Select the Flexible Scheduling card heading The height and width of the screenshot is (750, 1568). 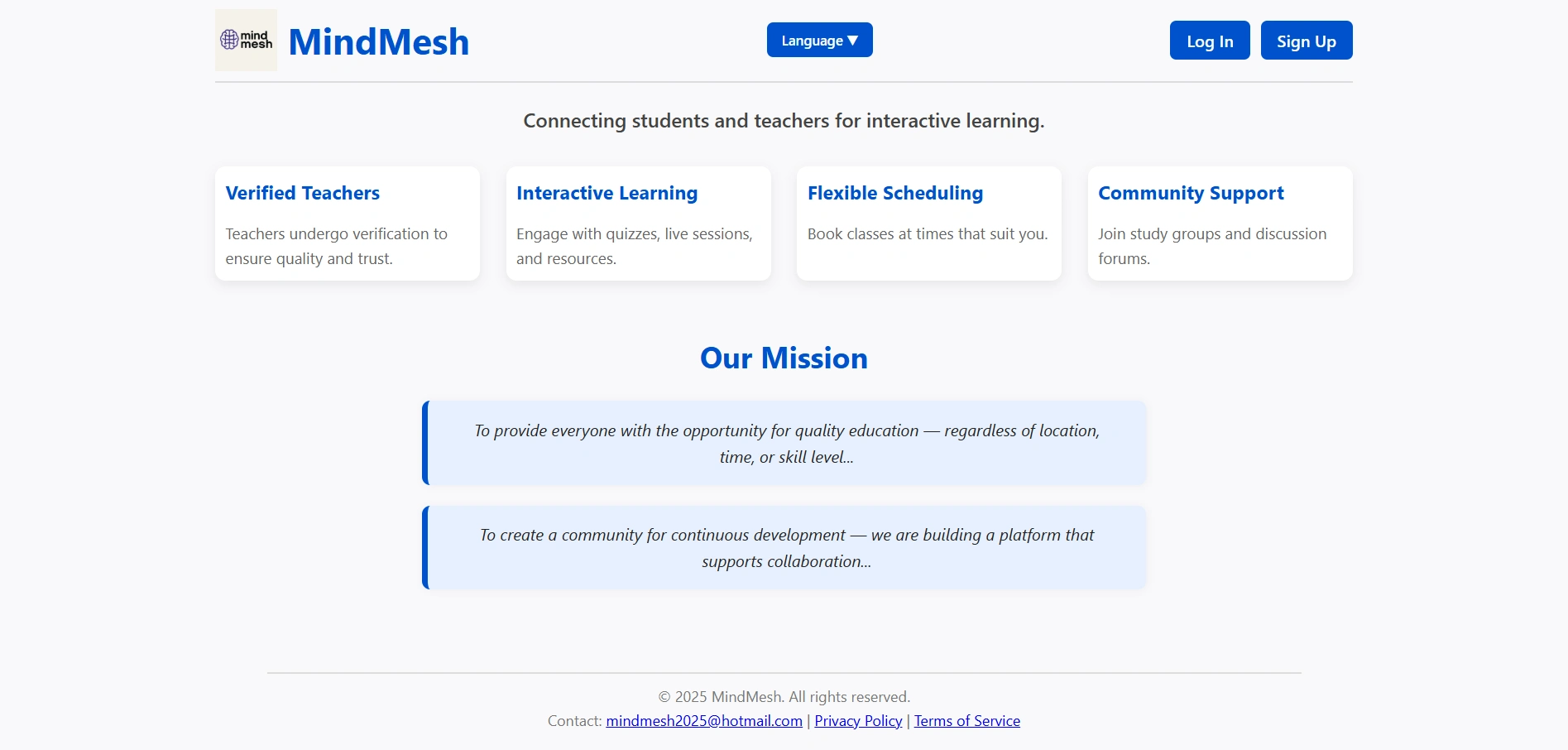point(895,193)
